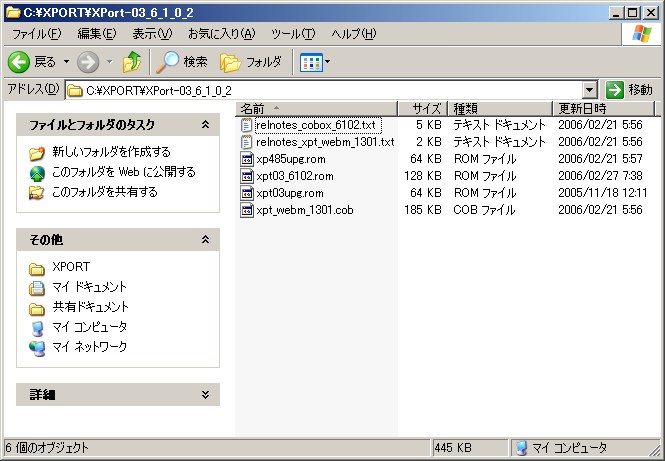Open the ファイル(F) menu
The image size is (665, 461).
36,34
